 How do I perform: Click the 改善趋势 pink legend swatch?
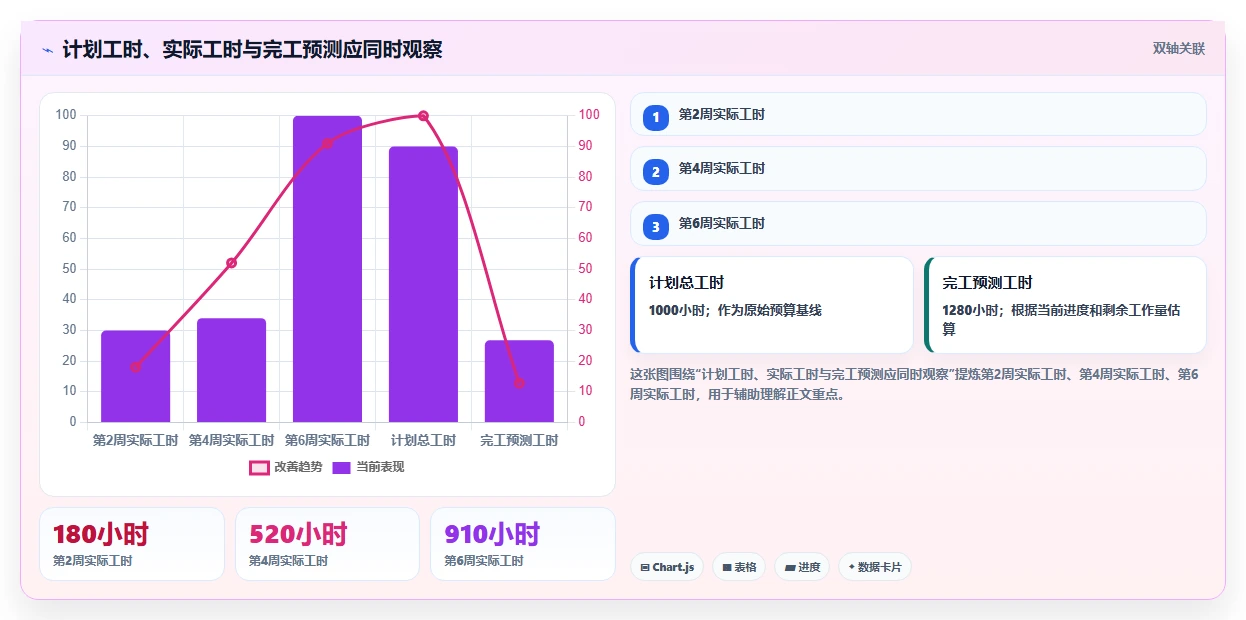(x=259, y=467)
